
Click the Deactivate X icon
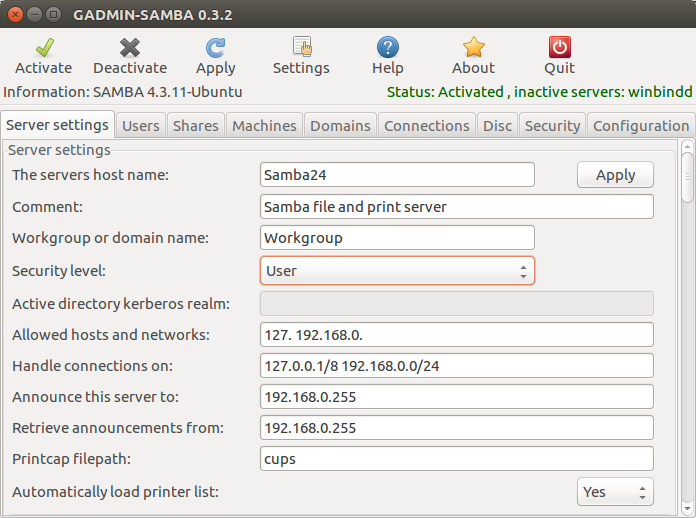pyautogui.click(x=130, y=47)
